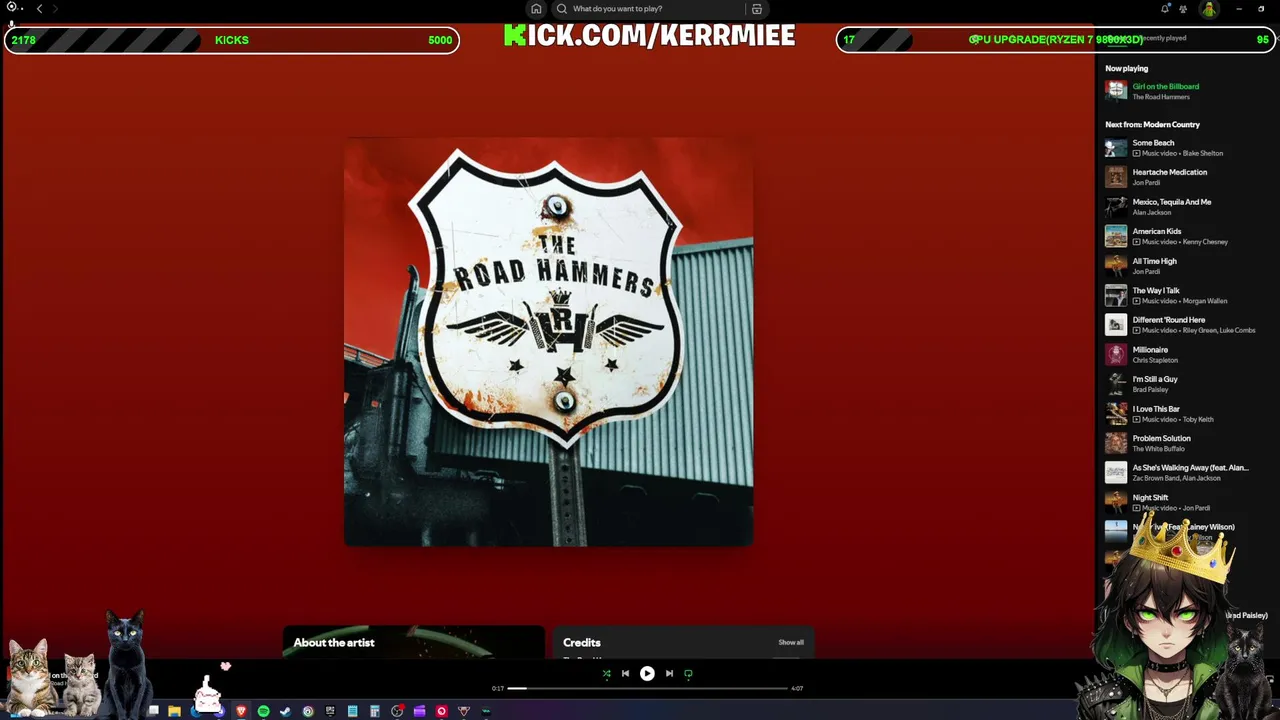Click 'Show all' in Credits card
The height and width of the screenshot is (720, 1280).
[791, 643]
